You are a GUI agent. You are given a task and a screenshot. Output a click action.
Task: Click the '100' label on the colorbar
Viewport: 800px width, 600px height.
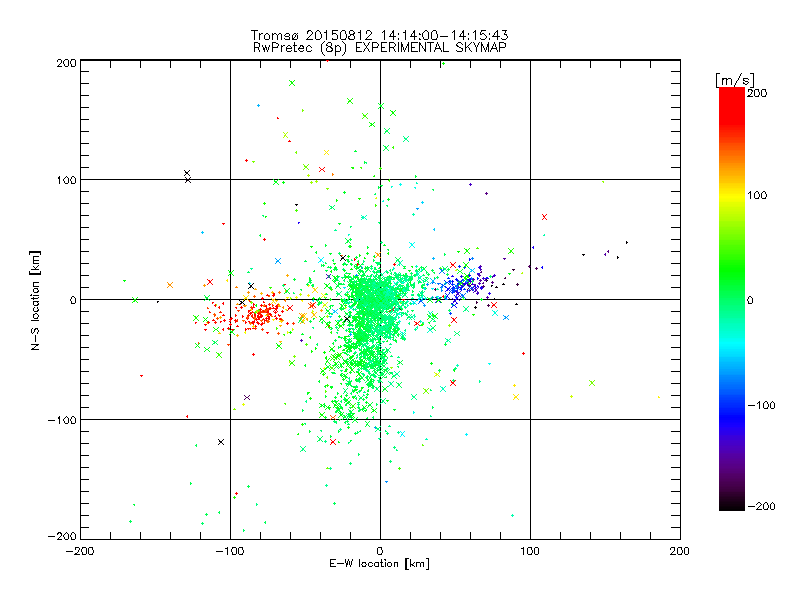(757, 195)
